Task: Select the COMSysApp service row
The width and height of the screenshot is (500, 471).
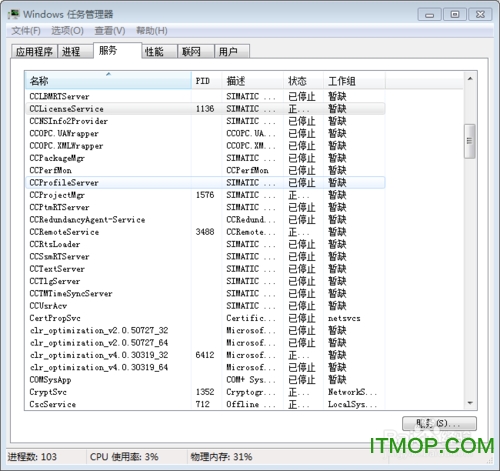Action: click(x=205, y=380)
